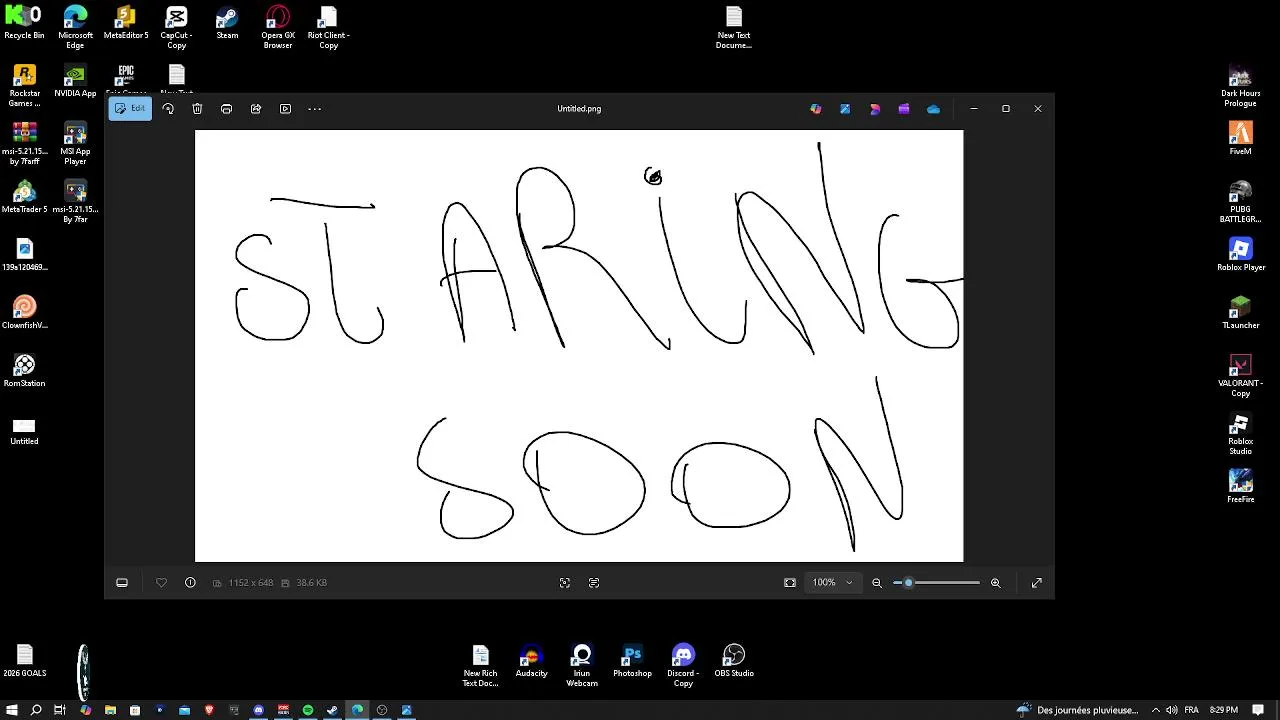Open the 100% zoom level dropdown
The height and width of the screenshot is (720, 1280).
[833, 583]
